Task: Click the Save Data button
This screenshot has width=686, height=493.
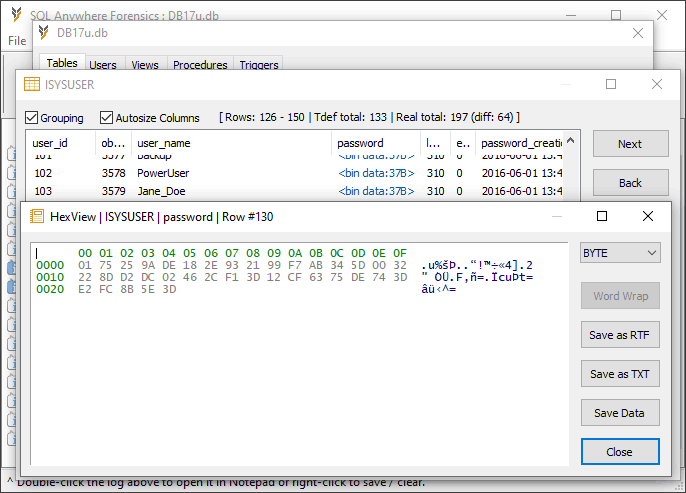Action: [620, 413]
